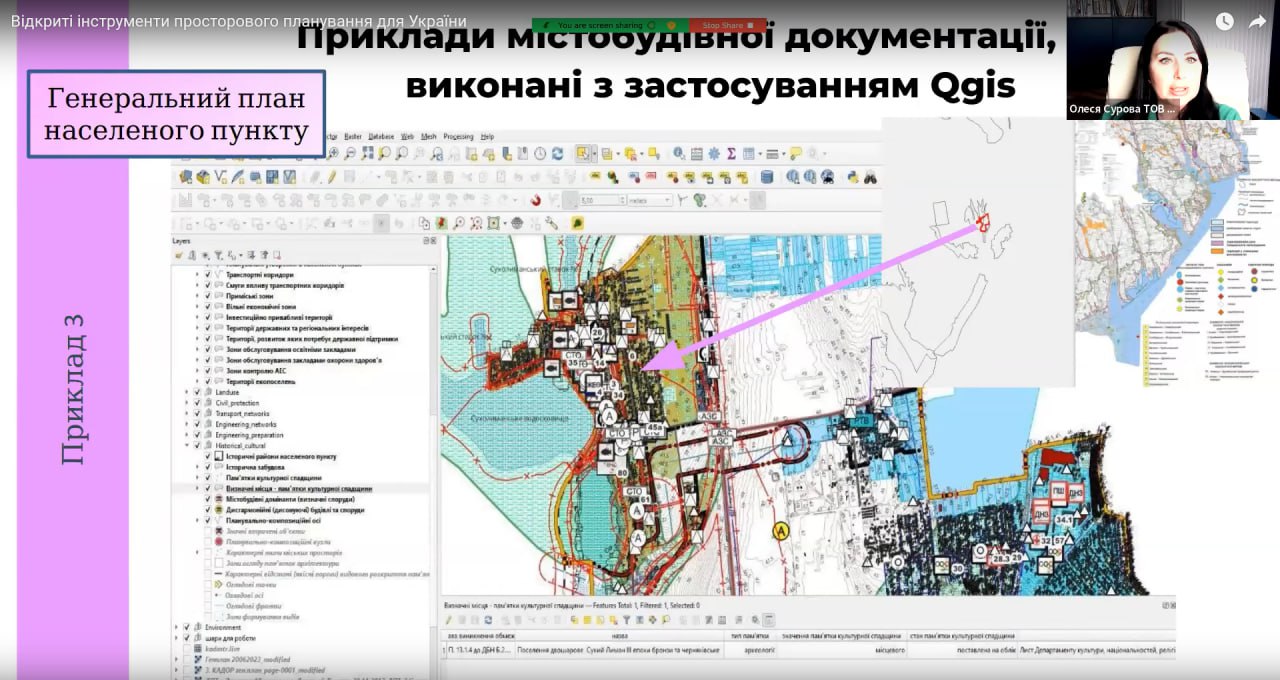Screen dimensions: 1280x680
Task: Open the Mesh menu
Action: (428, 136)
